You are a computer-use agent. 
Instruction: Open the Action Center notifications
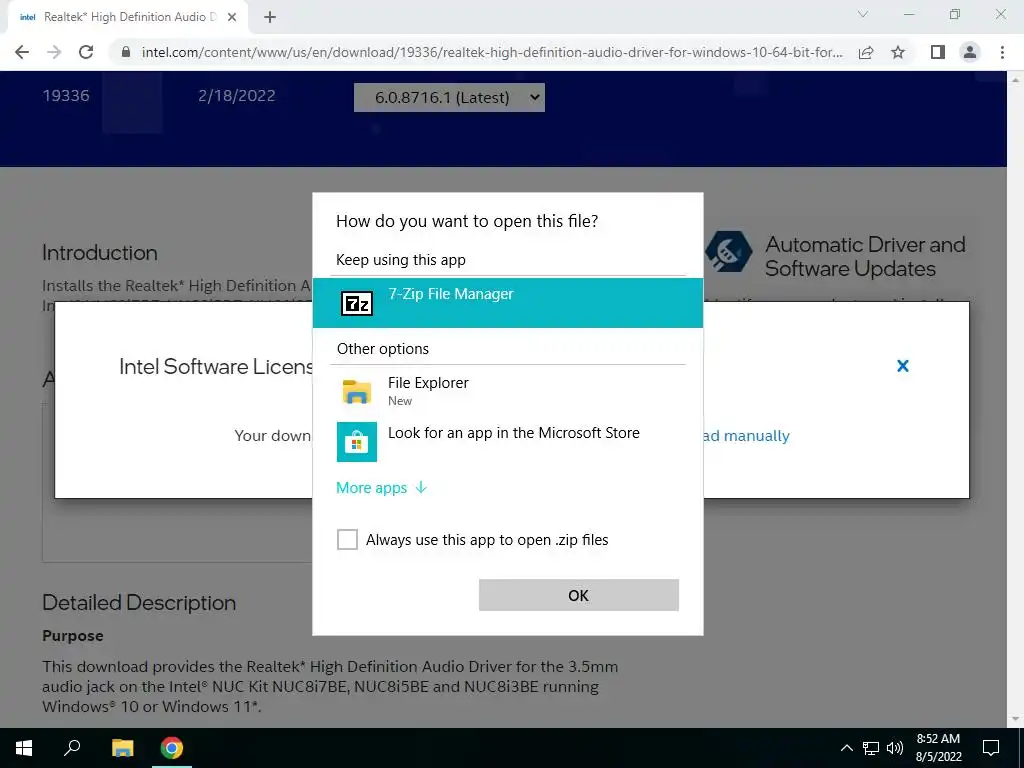(x=991, y=748)
